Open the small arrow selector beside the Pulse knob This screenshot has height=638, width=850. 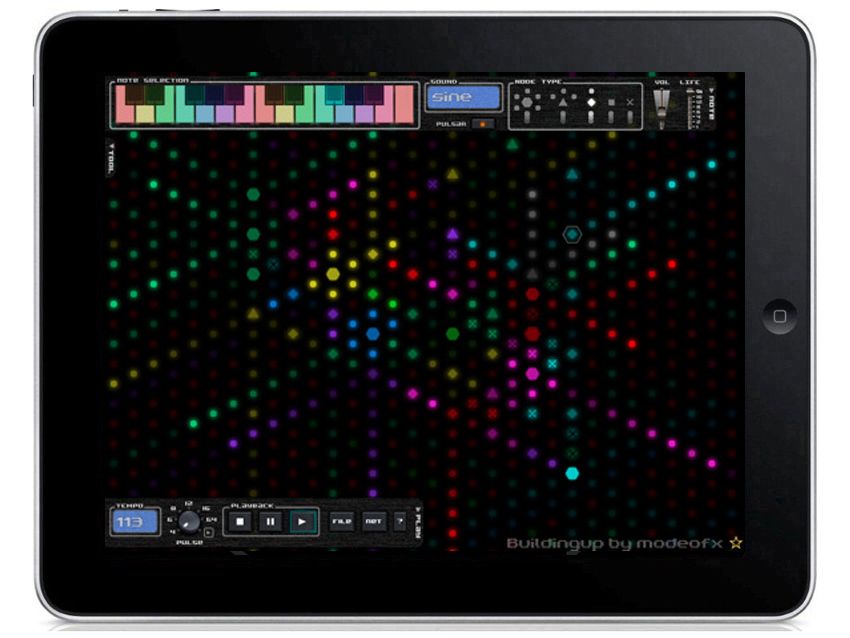click(x=208, y=532)
